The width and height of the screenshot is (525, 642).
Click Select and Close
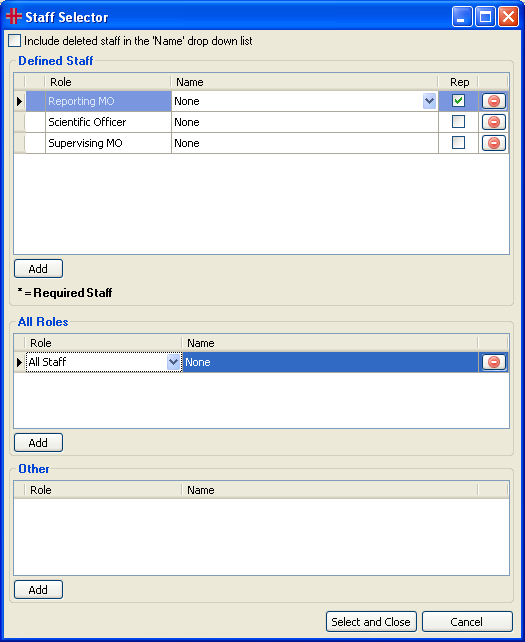click(371, 622)
